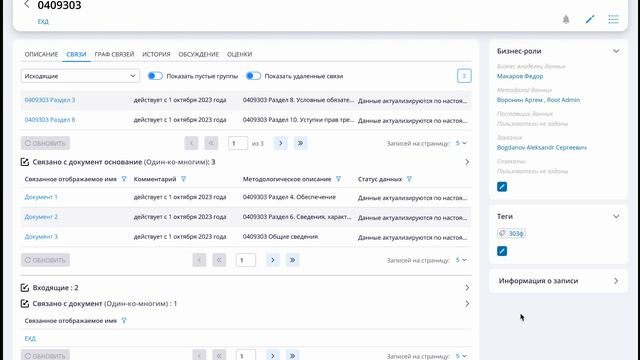Expand Связано с документ (Один-ко-многим): 1 arrow

467,304
